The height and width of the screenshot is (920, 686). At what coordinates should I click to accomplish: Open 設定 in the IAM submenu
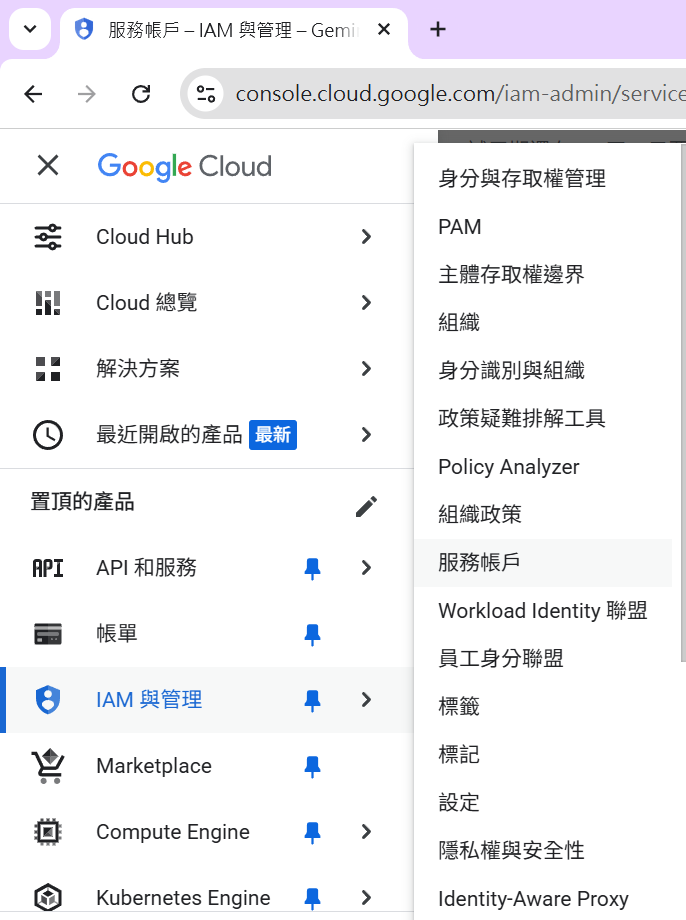coord(543,803)
